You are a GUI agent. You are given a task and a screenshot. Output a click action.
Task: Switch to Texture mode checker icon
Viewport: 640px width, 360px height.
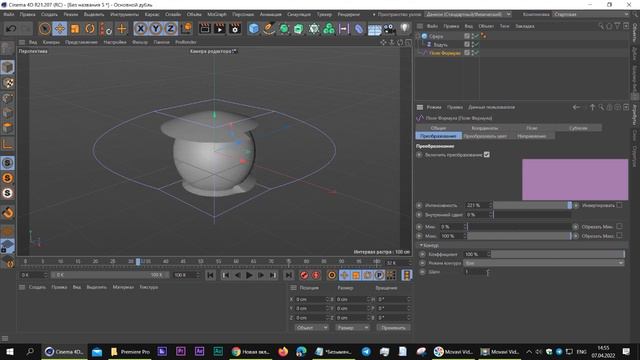[x=7, y=83]
